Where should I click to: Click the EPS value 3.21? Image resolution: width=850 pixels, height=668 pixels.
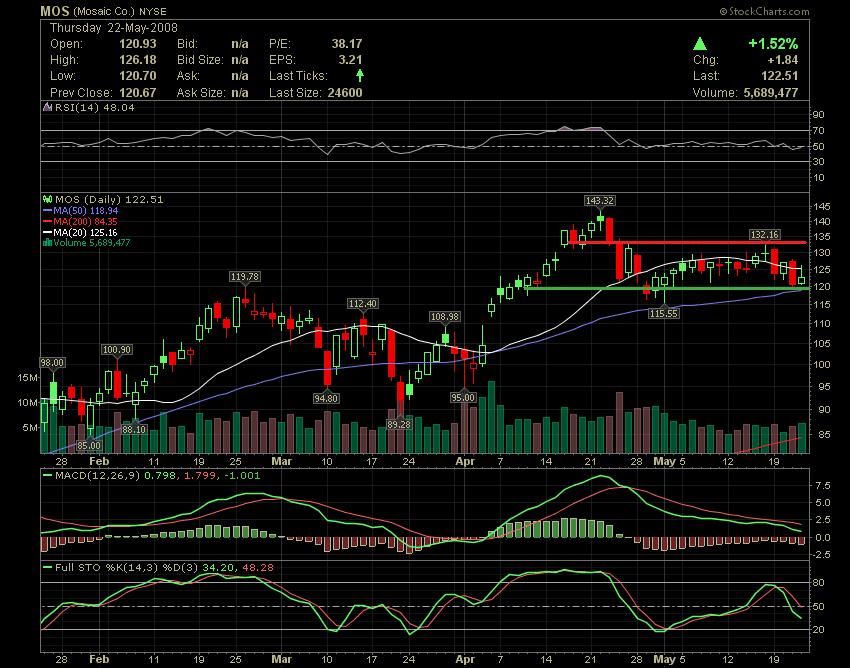pos(351,60)
